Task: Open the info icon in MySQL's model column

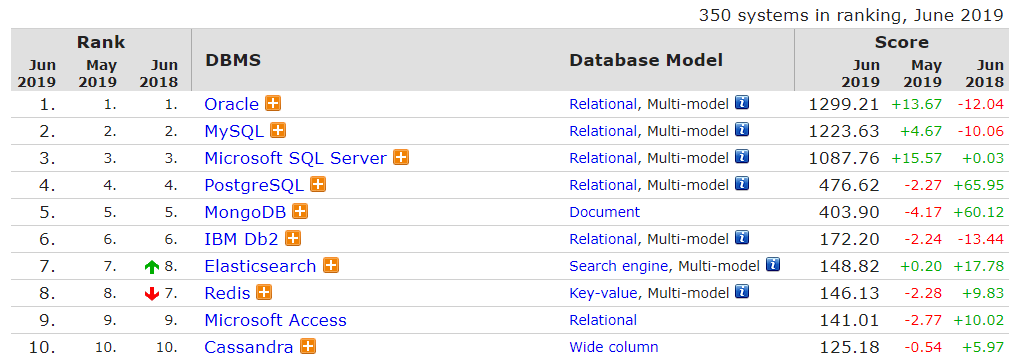Action: (742, 130)
